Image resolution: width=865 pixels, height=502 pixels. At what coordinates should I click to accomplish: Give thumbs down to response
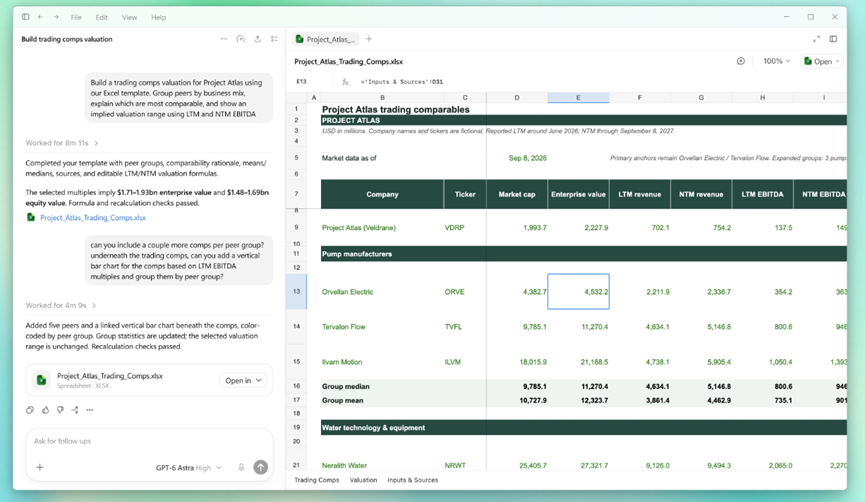[60, 410]
